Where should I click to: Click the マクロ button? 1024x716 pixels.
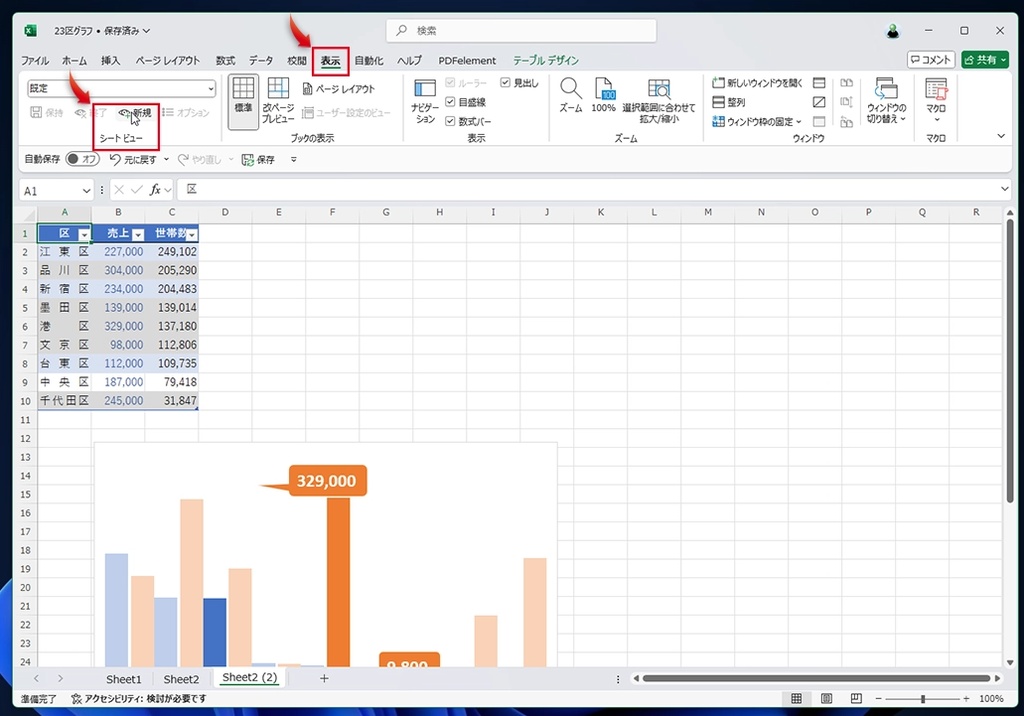pos(936,101)
